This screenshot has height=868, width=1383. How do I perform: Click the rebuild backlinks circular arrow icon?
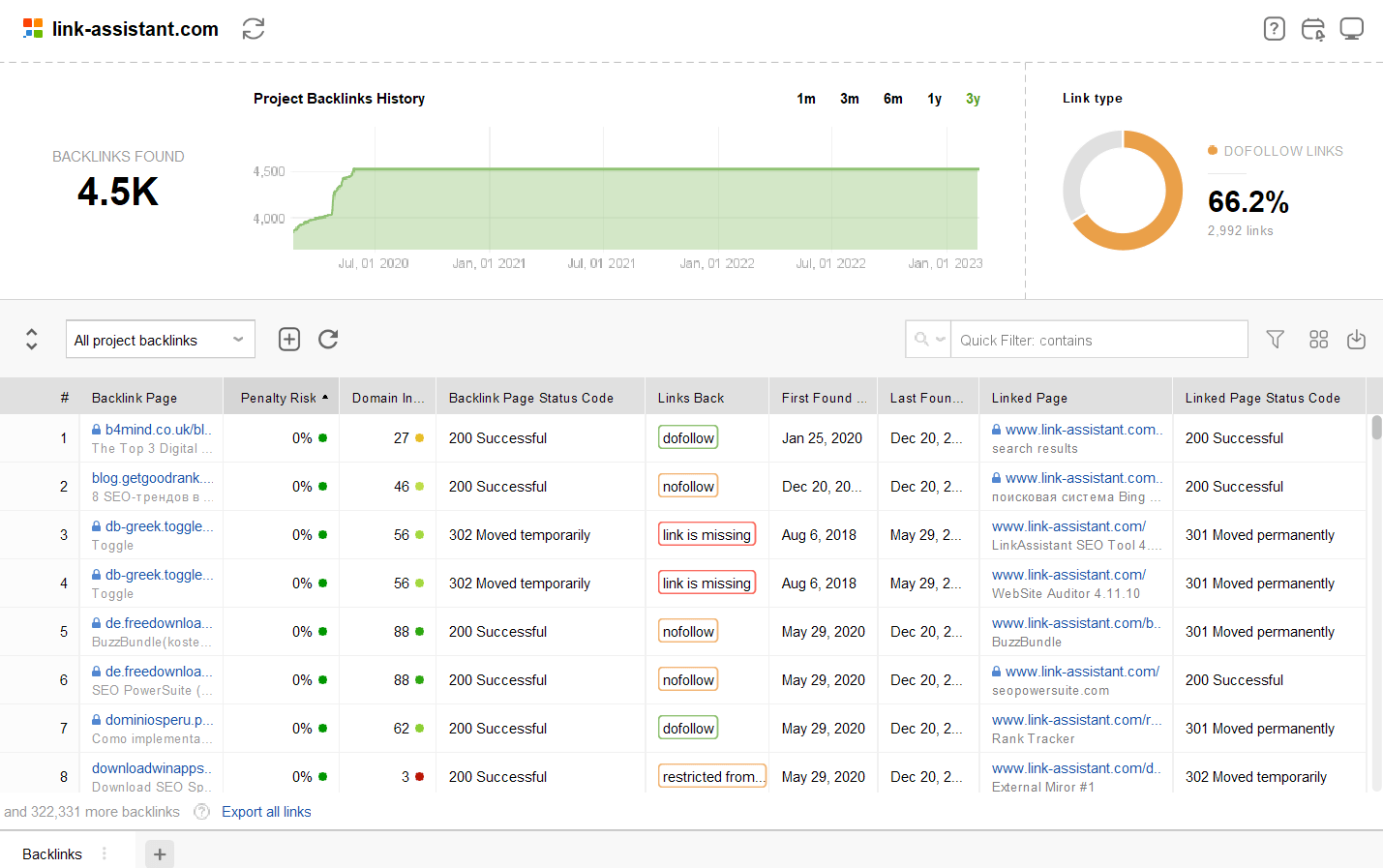point(328,339)
